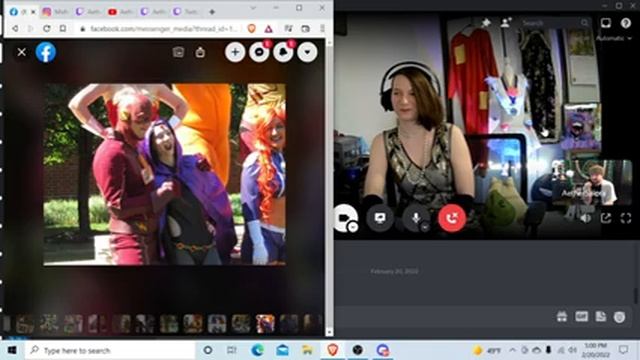Close the Facebook media viewer with the X
This screenshot has height=360, width=640.
click(x=22, y=52)
